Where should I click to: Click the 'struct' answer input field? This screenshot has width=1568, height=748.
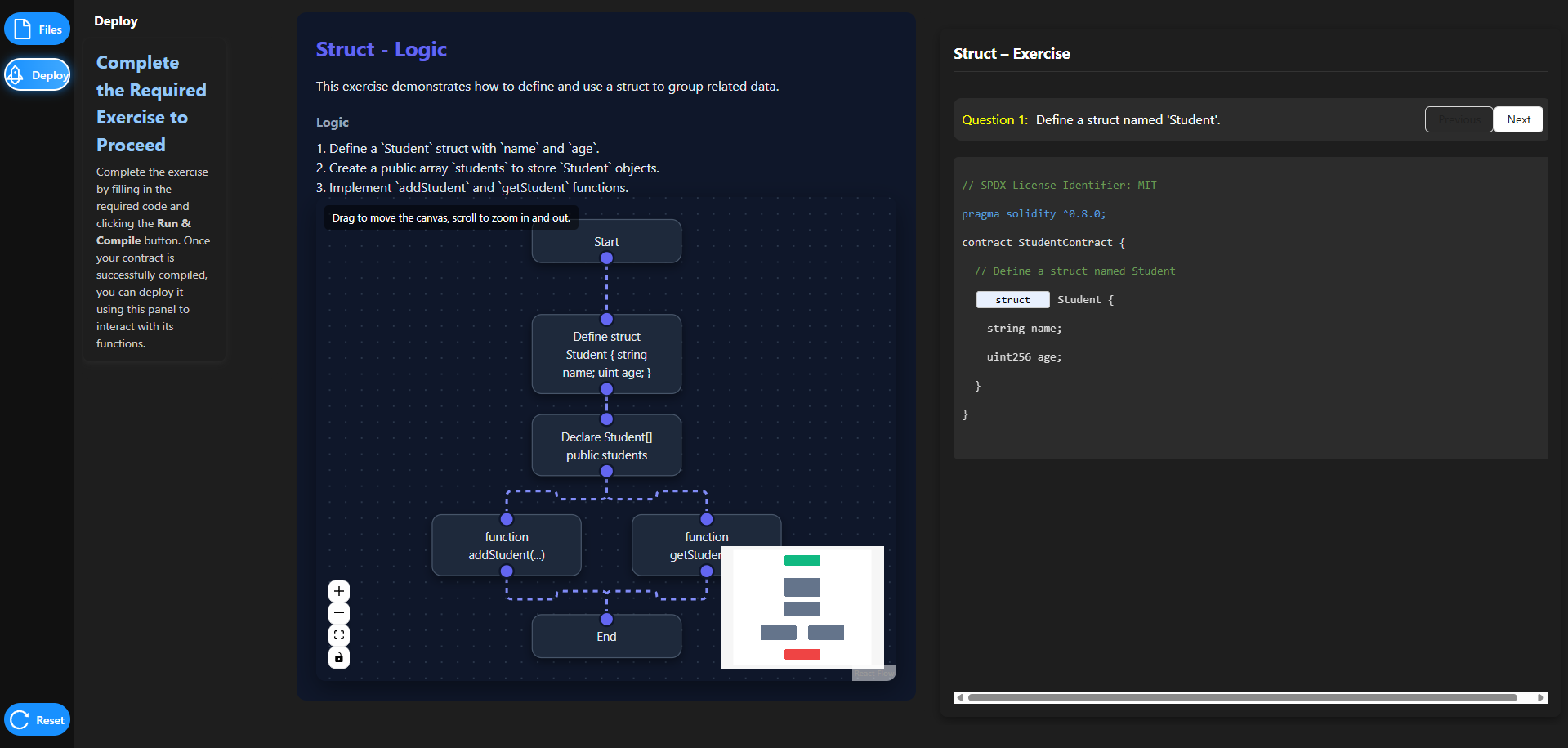pyautogui.click(x=1012, y=300)
